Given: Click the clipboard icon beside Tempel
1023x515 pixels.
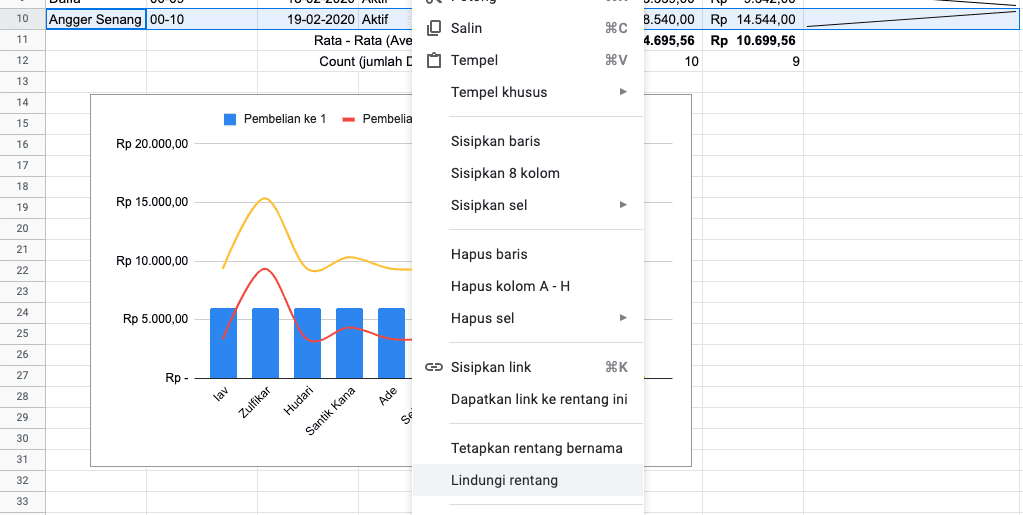Looking at the screenshot, I should pyautogui.click(x=434, y=61).
